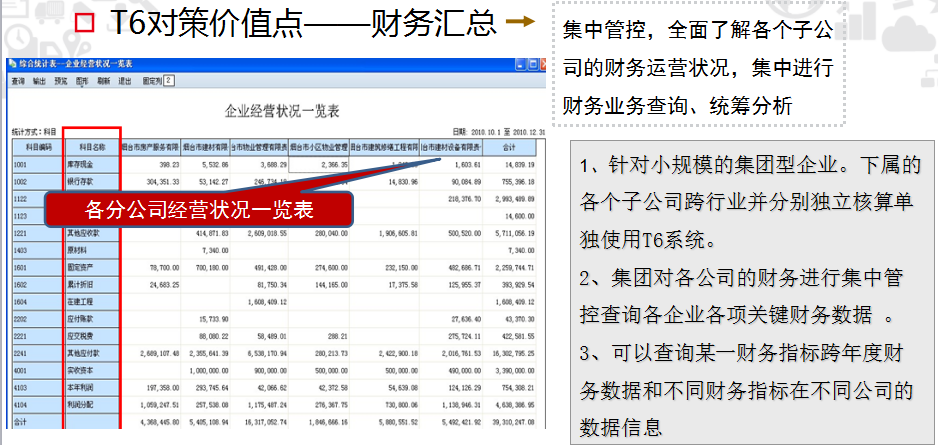
Task: Select account code 1221 row
Action: [38, 233]
